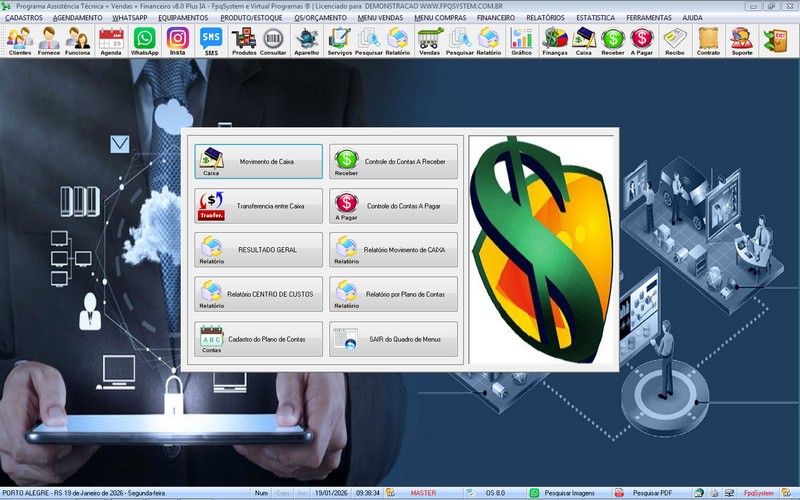Click SAIR do Quadro de Menus button

[x=393, y=339]
